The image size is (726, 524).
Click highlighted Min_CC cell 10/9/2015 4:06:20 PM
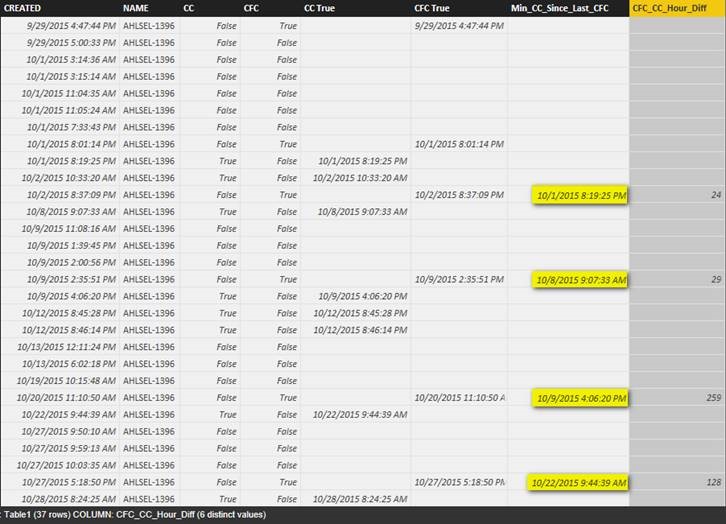pos(582,399)
